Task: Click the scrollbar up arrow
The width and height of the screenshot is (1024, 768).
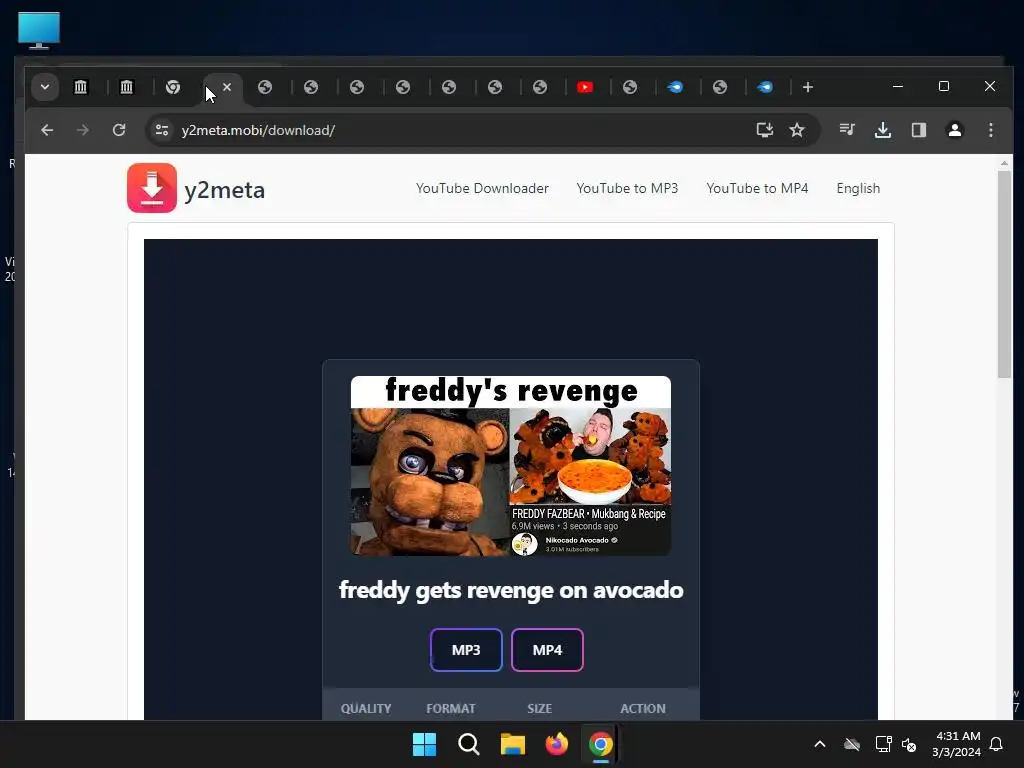Action: coord(1004,163)
